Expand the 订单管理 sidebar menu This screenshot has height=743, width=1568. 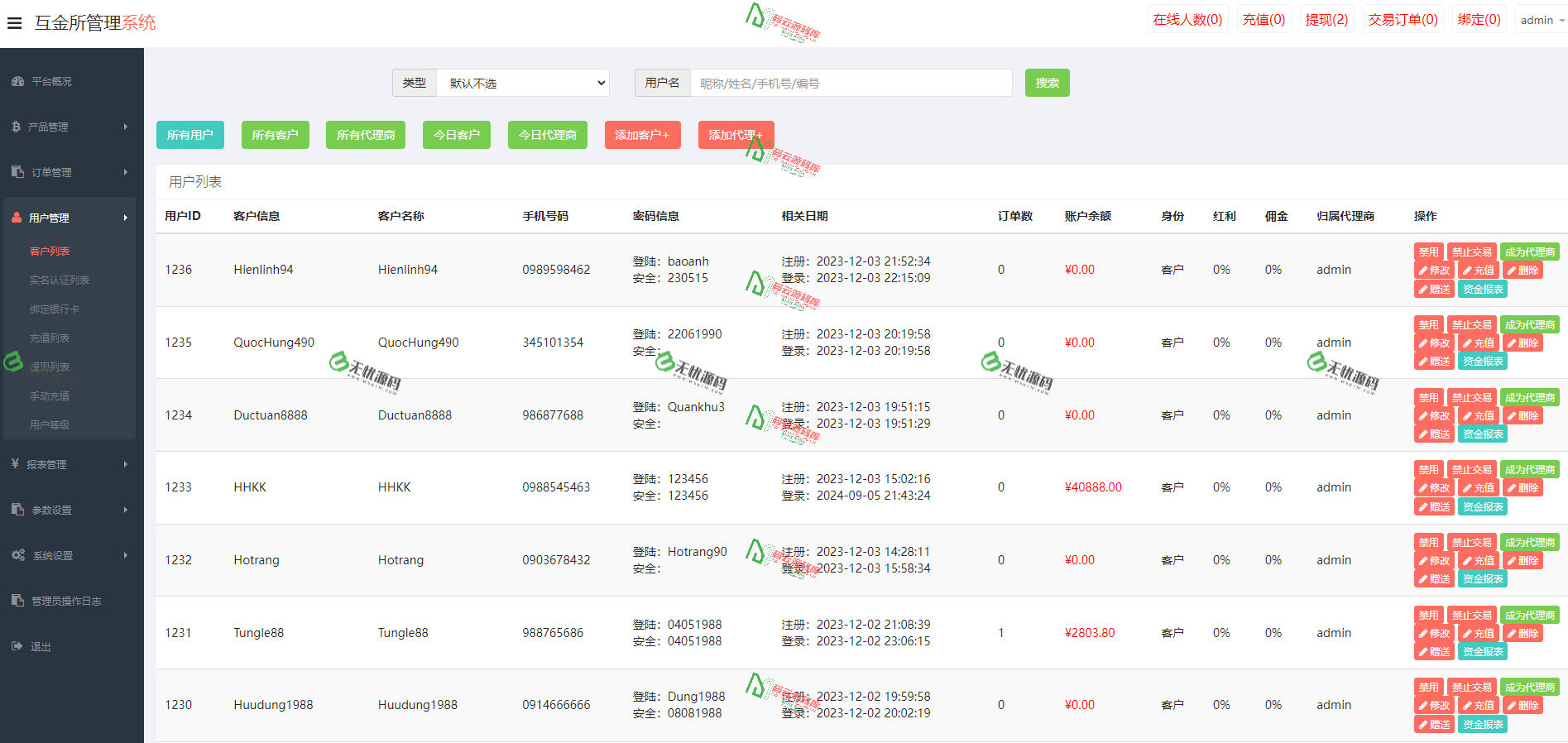(70, 172)
